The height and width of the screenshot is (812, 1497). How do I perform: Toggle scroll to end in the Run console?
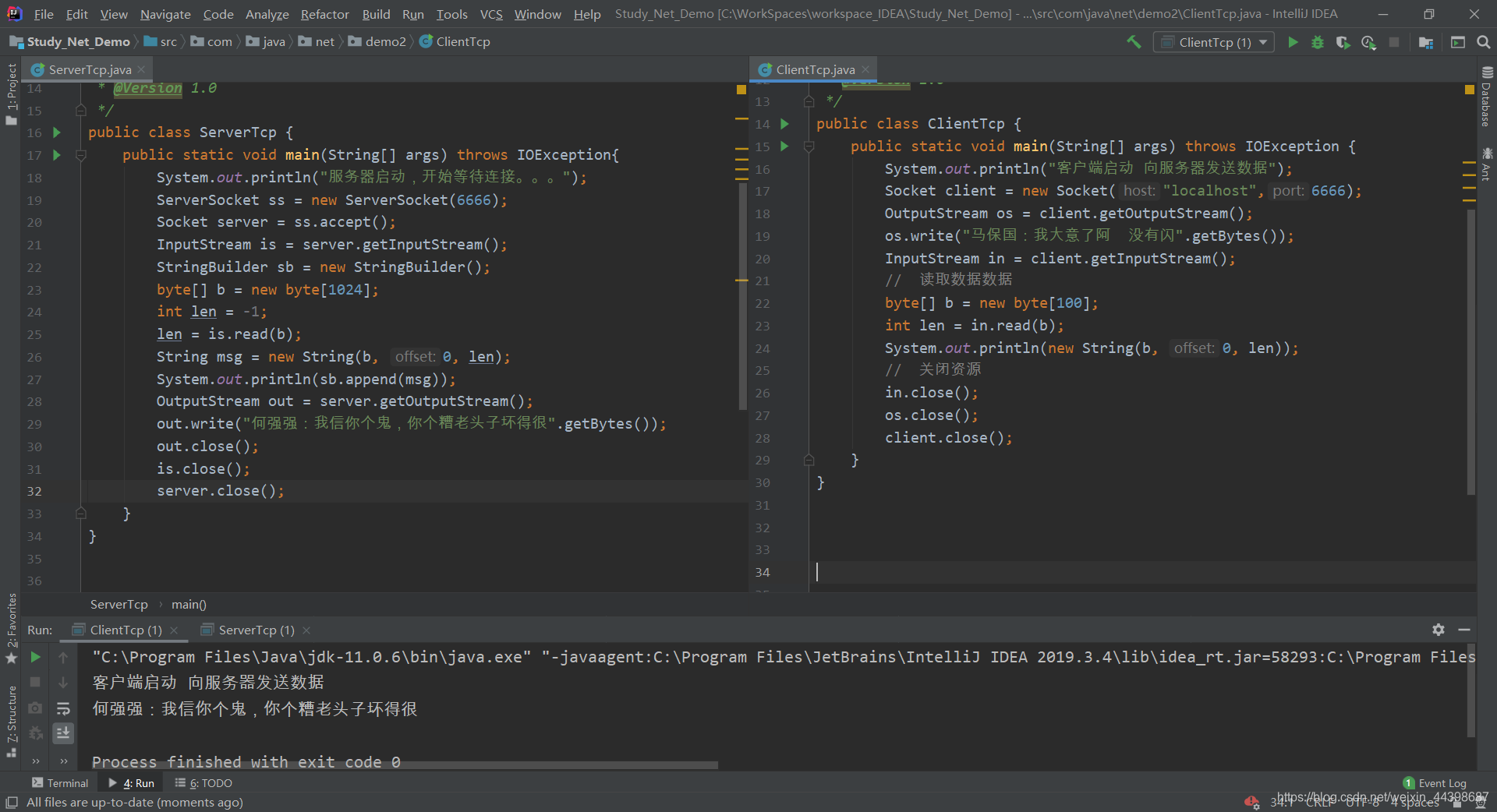(63, 733)
